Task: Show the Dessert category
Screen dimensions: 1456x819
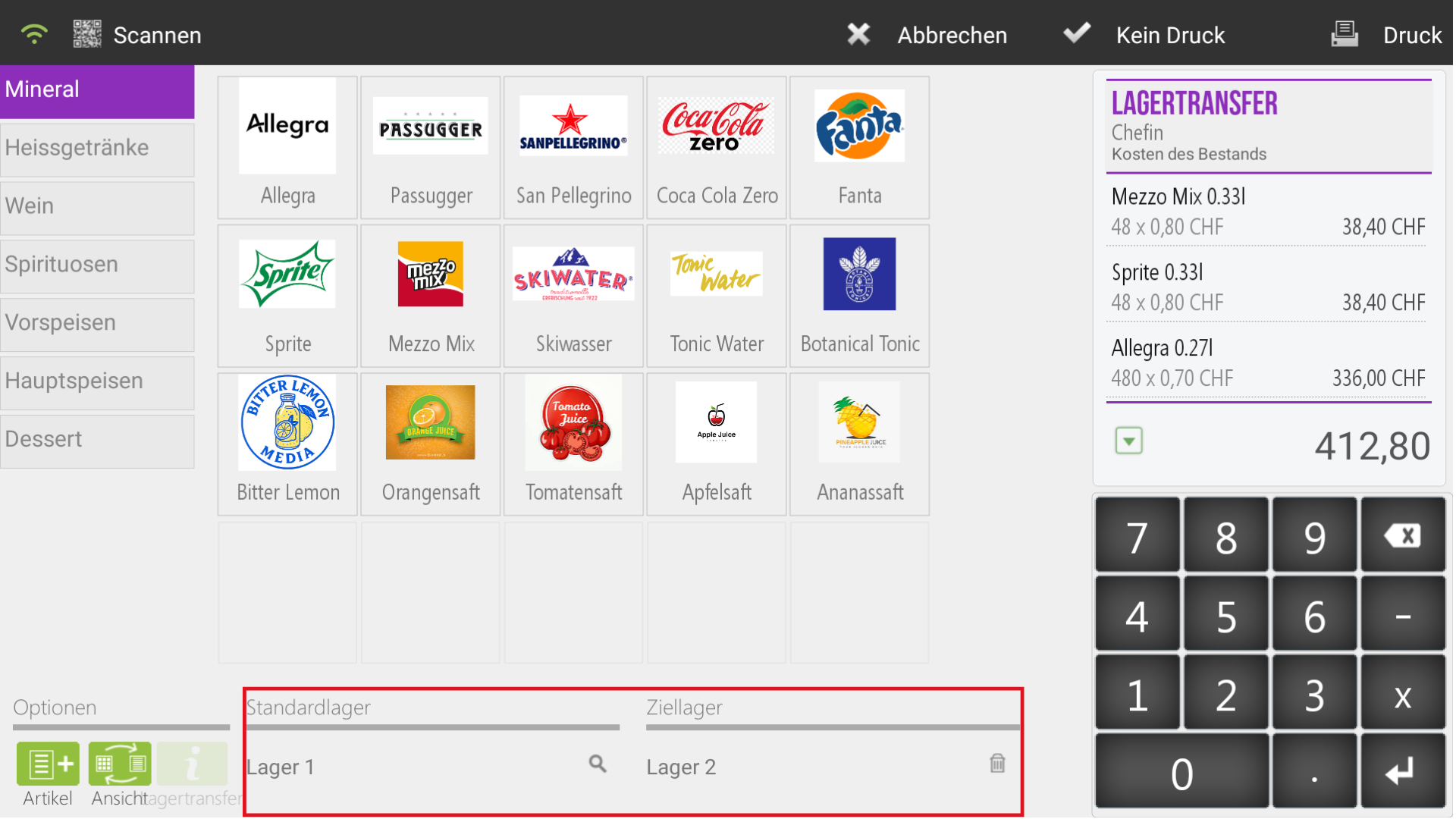Action: click(97, 441)
